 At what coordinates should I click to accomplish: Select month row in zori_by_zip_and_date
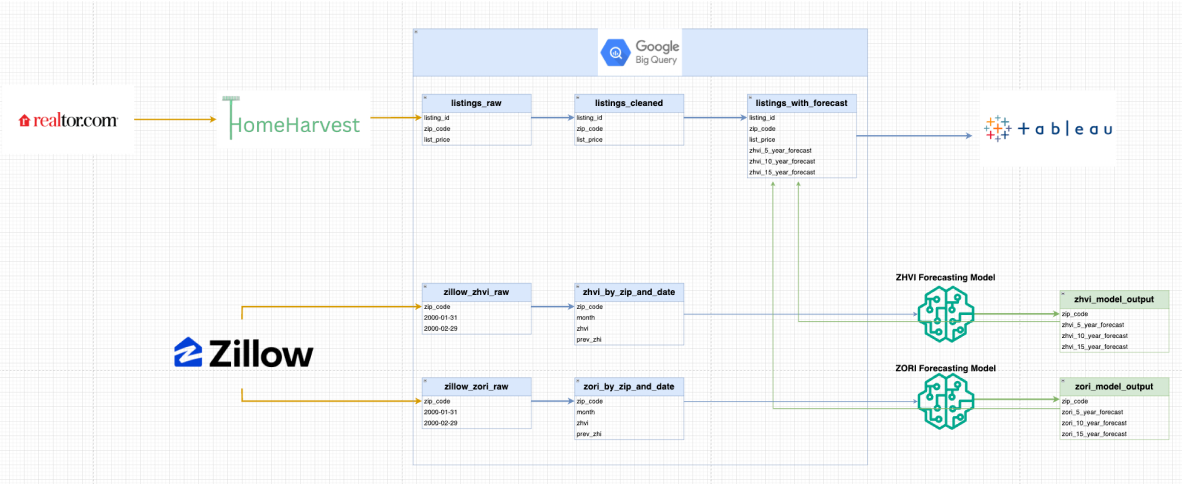click(x=629, y=412)
